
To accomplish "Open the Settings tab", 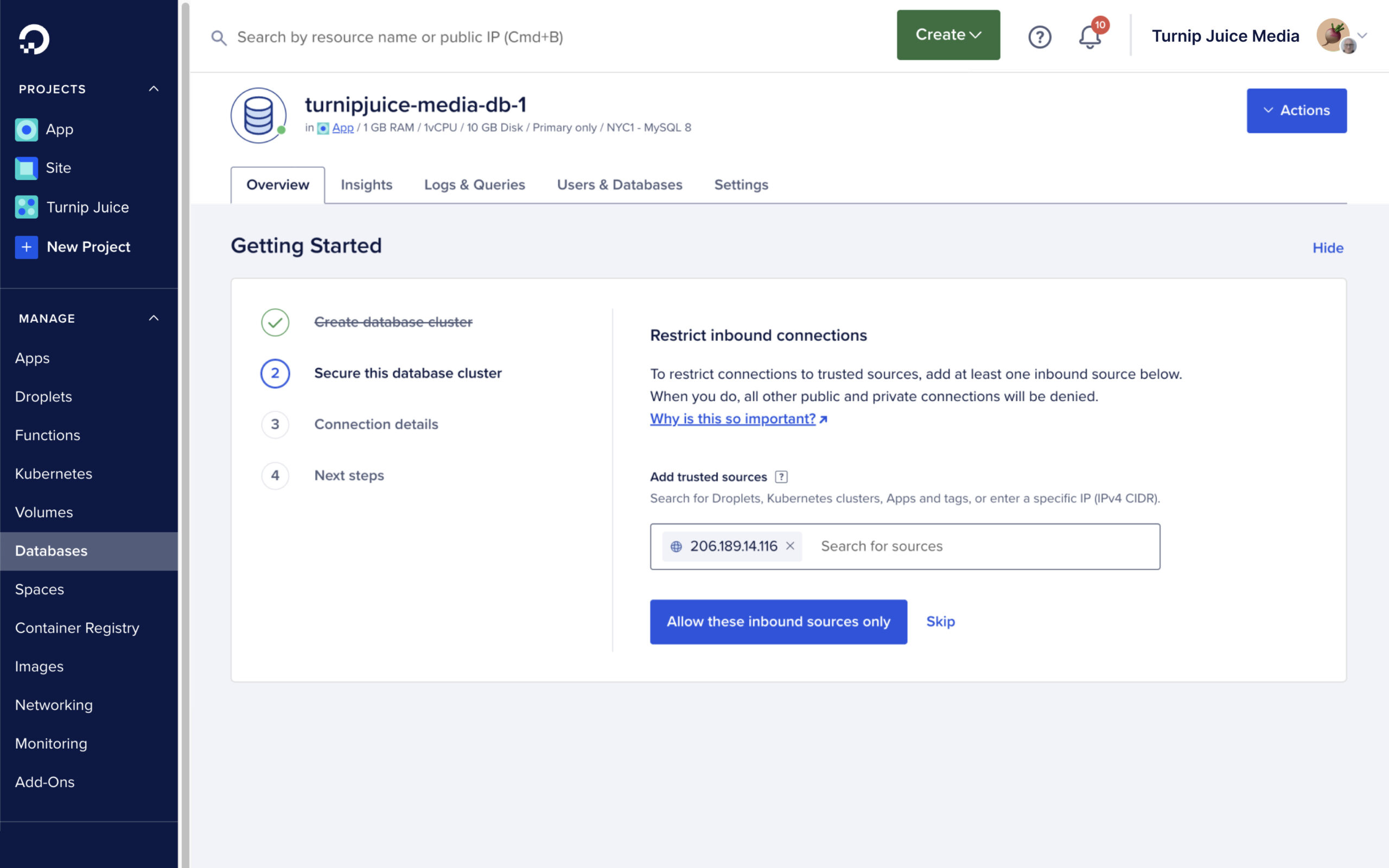I will (x=741, y=185).
